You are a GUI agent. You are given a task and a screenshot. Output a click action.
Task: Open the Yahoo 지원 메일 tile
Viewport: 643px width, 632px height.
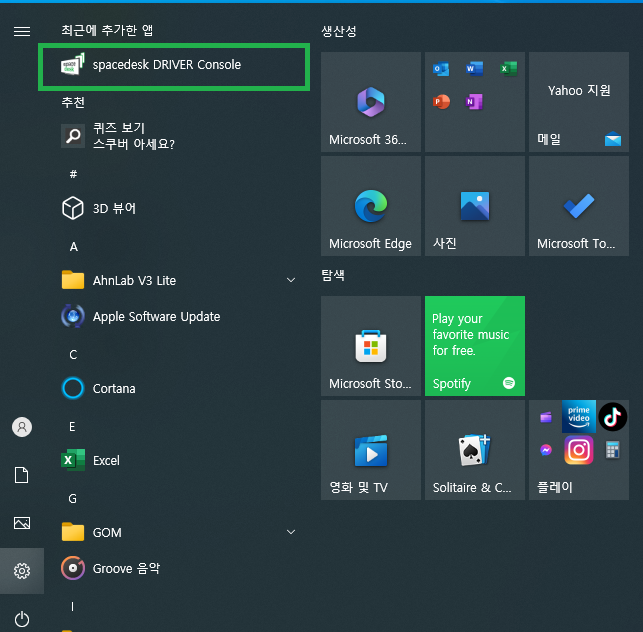(579, 102)
